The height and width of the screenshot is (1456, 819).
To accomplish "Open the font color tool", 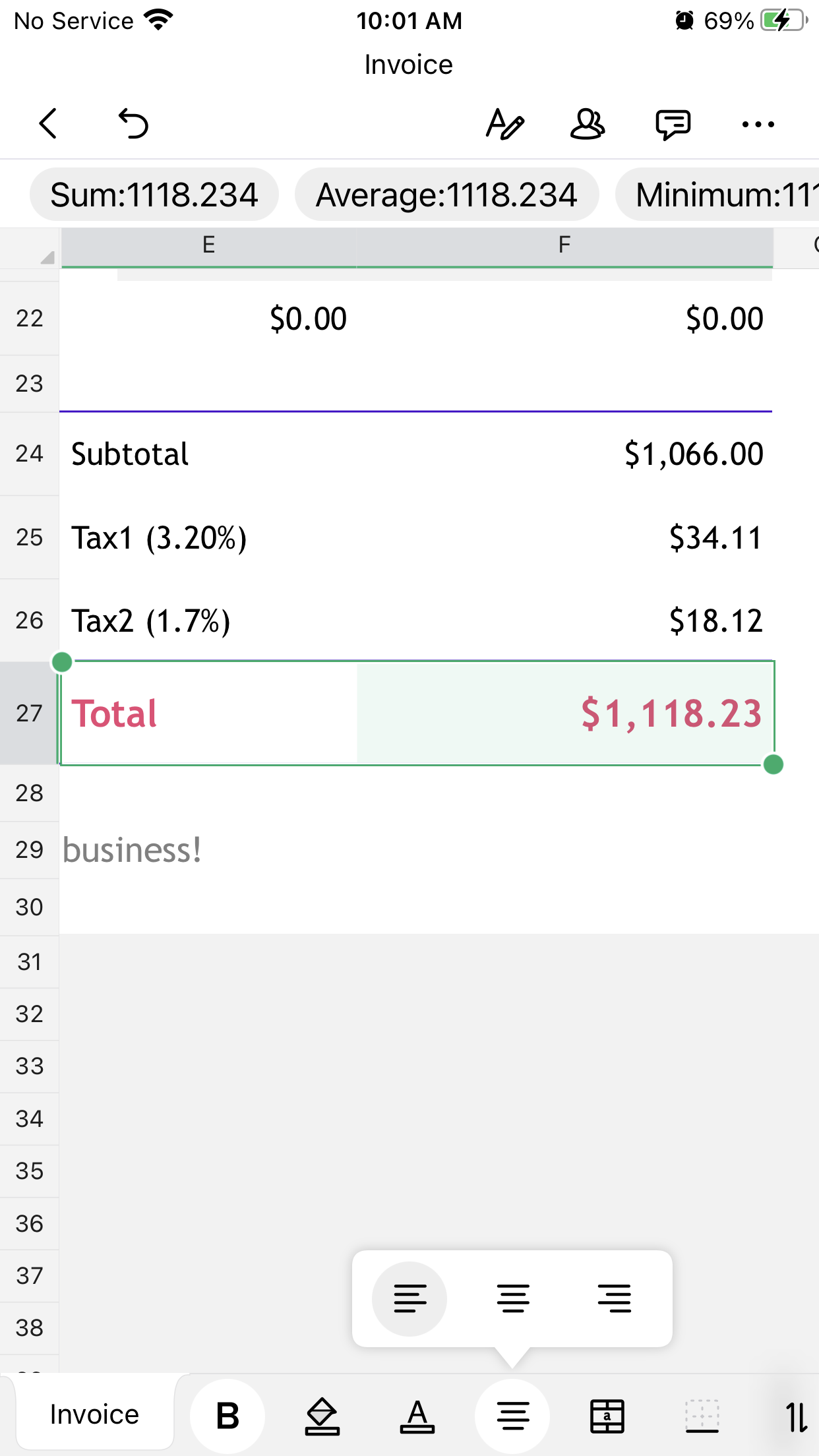I will [x=417, y=1416].
